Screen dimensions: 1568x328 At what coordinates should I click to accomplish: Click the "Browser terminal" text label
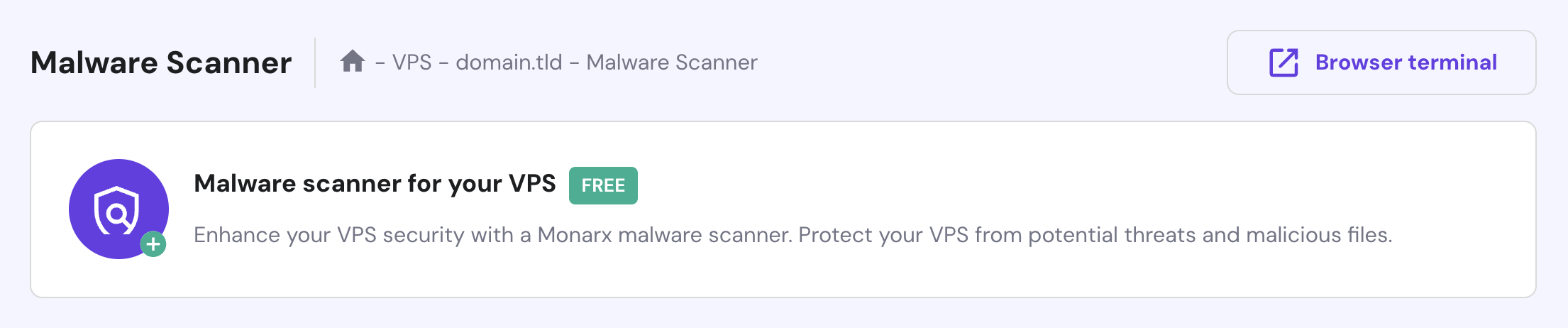(x=1406, y=62)
